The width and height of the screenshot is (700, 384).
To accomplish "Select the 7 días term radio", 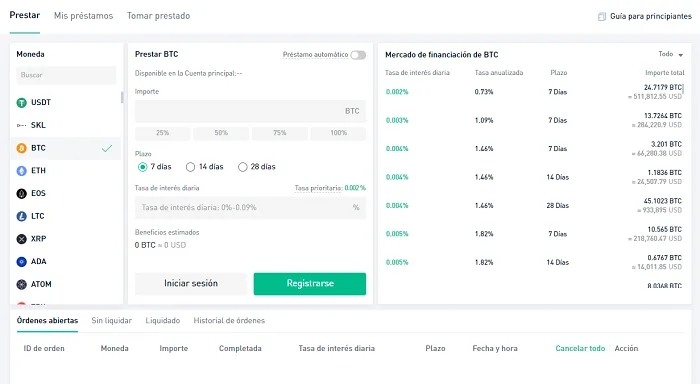I will coord(142,167).
